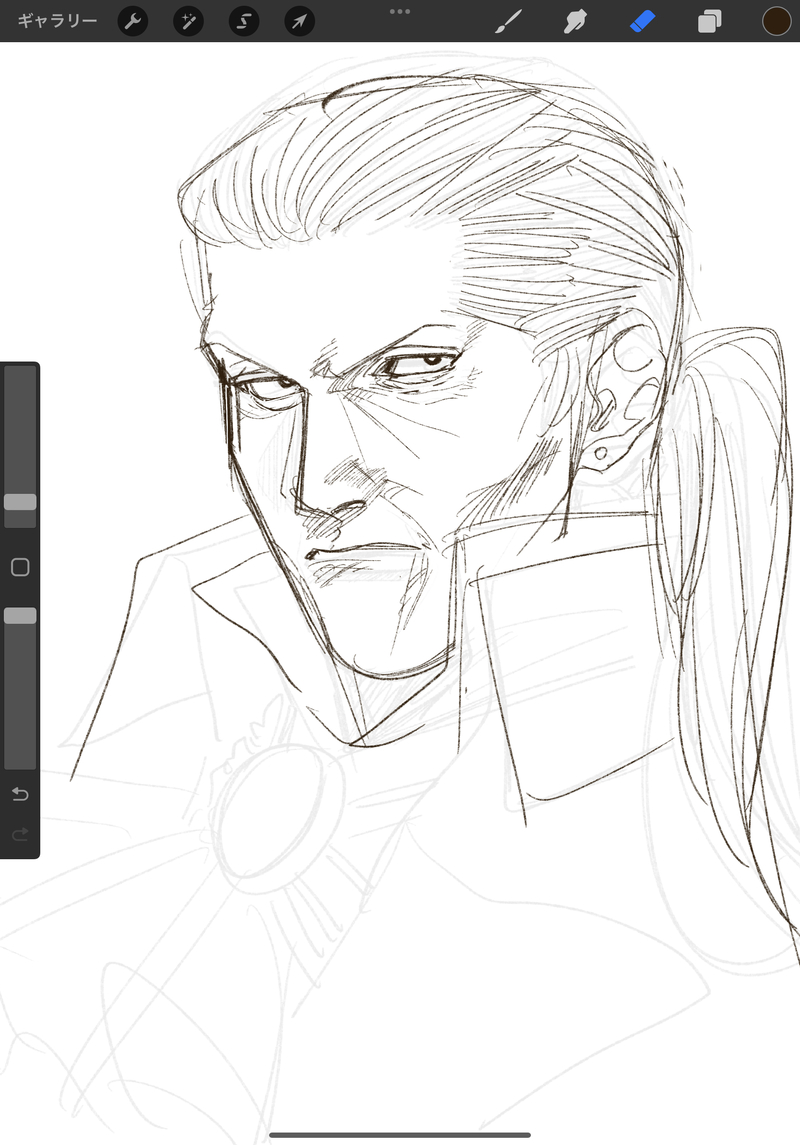Activate the Selection S tool
The height and width of the screenshot is (1145, 800).
pos(244,21)
